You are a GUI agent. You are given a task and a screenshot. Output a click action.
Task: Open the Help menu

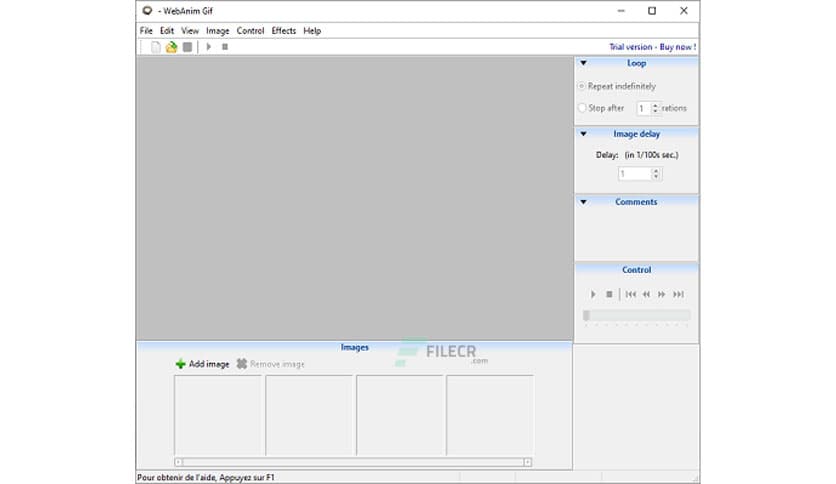coord(312,31)
